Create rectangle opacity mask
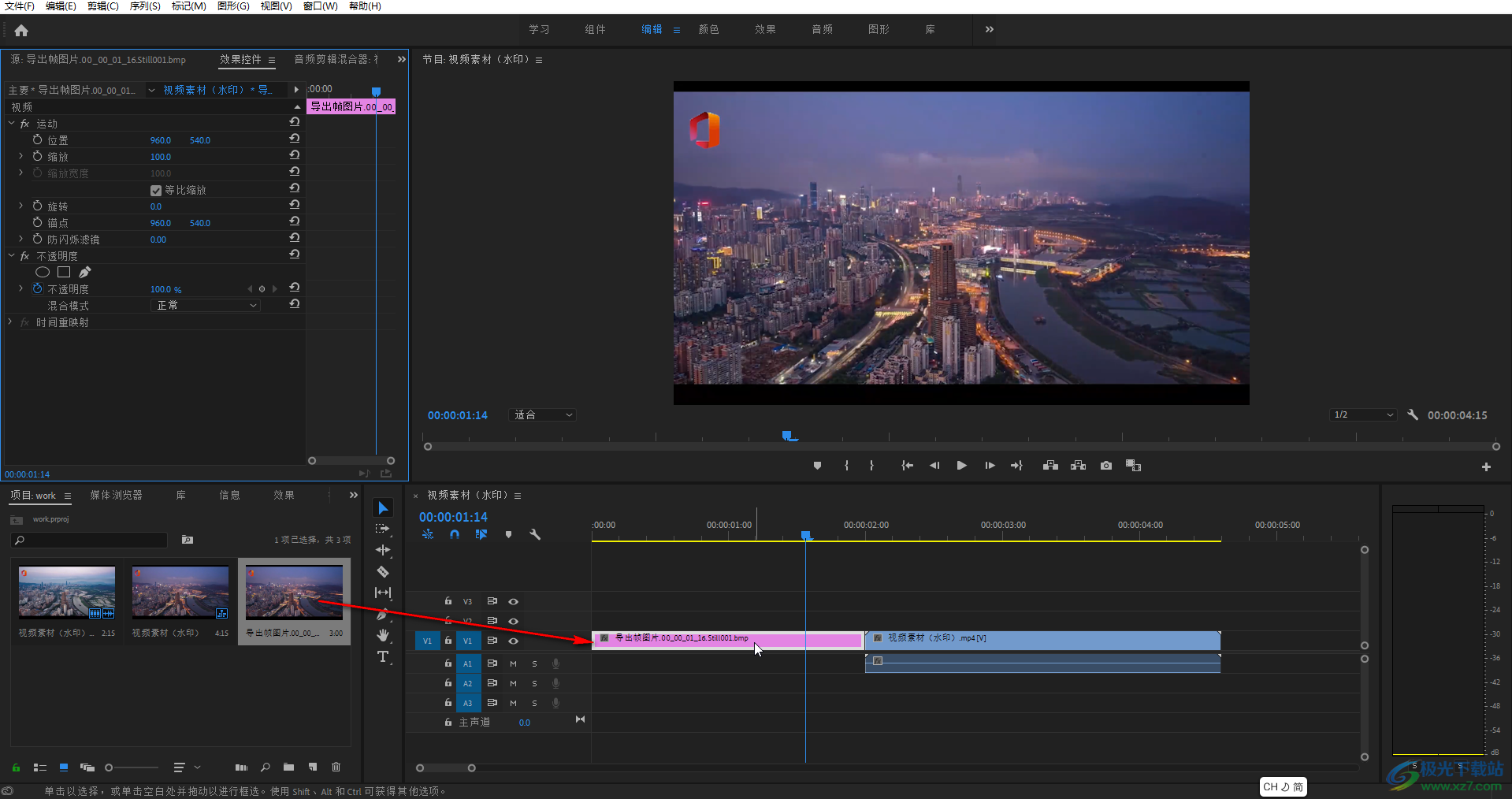Viewport: 1512px width, 799px height. [64, 272]
